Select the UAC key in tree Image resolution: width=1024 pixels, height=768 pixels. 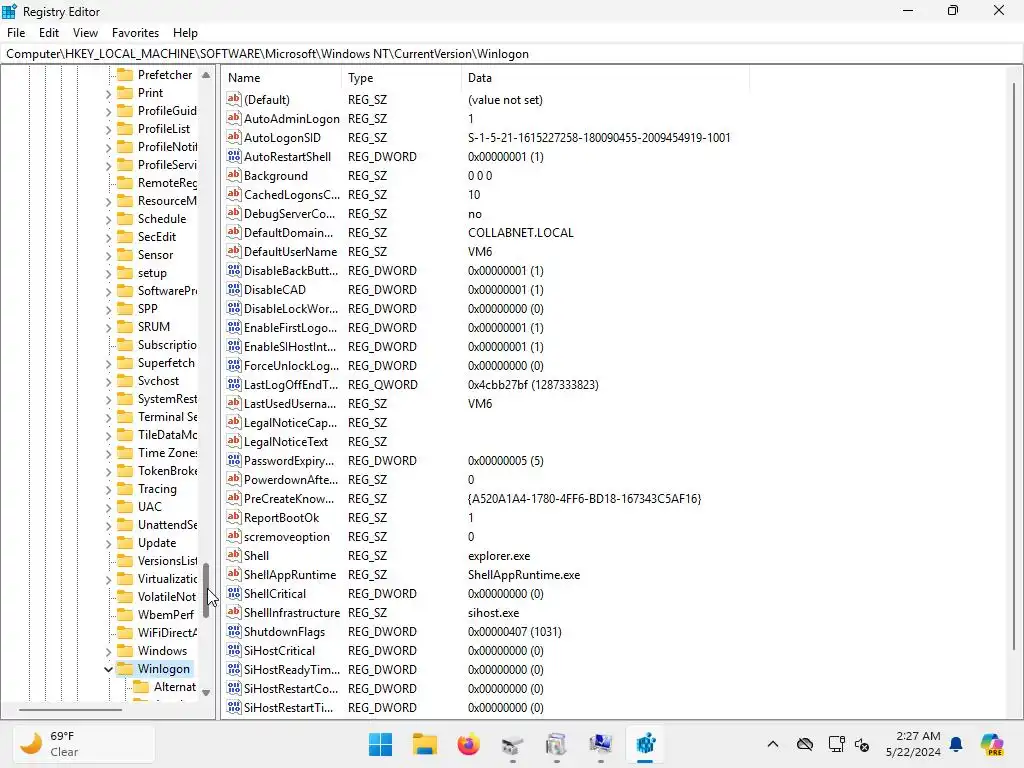click(x=150, y=507)
